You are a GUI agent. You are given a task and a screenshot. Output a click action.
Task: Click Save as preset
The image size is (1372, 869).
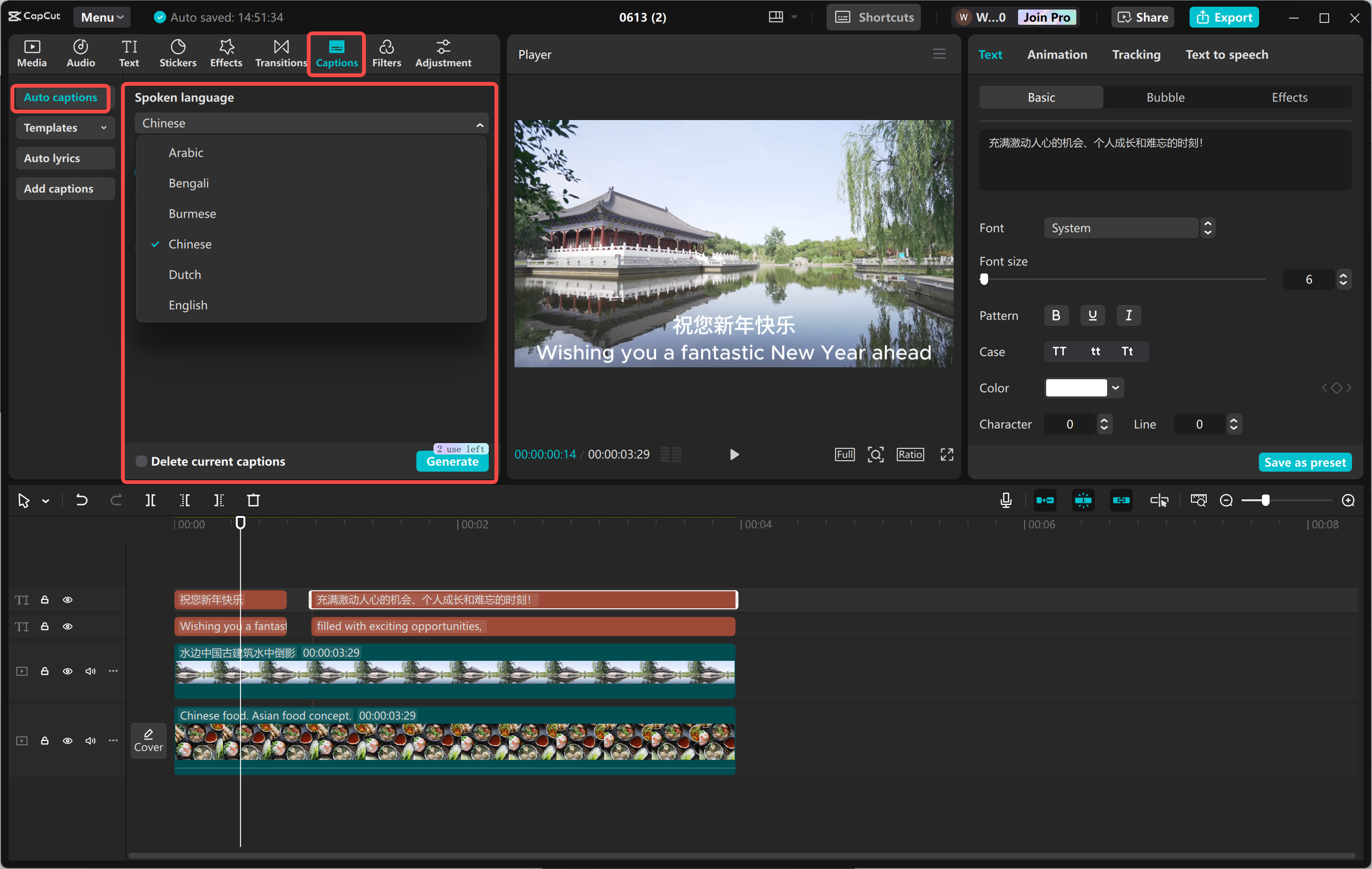click(x=1305, y=462)
